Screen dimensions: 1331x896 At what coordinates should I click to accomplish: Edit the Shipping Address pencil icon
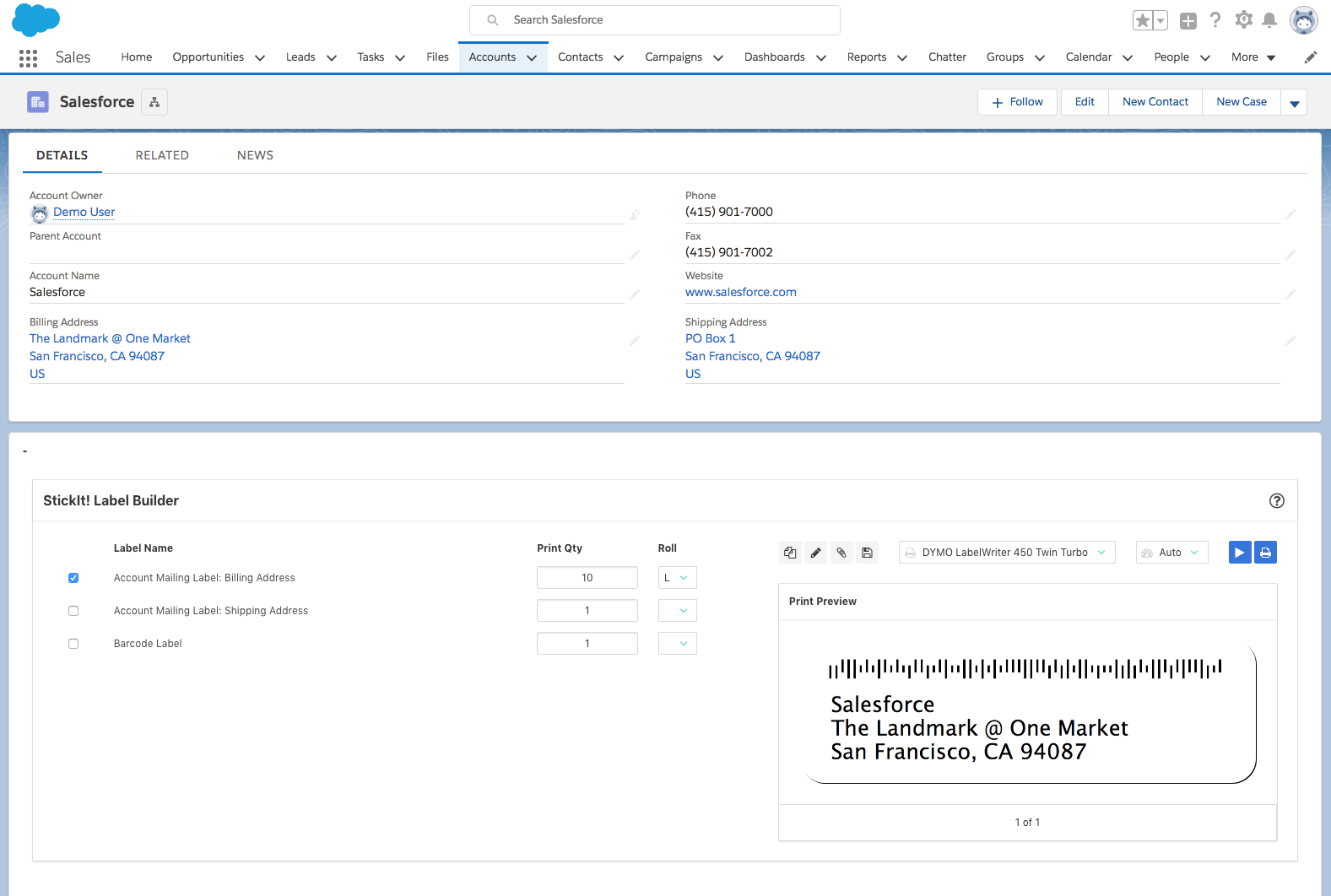tap(1290, 341)
